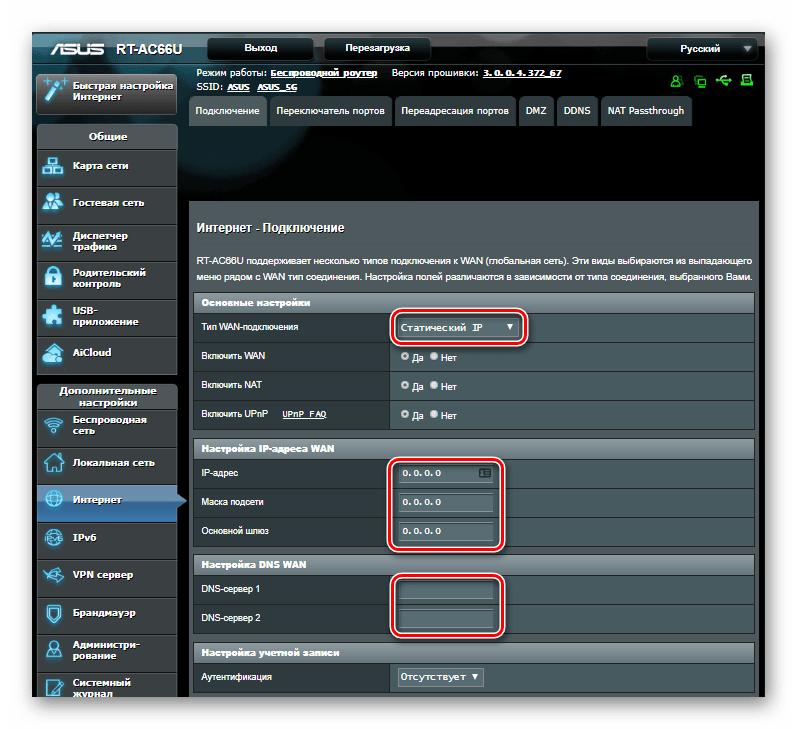The height and width of the screenshot is (729, 797).
Task: Select Да for Включить NAT
Action: (x=405, y=385)
